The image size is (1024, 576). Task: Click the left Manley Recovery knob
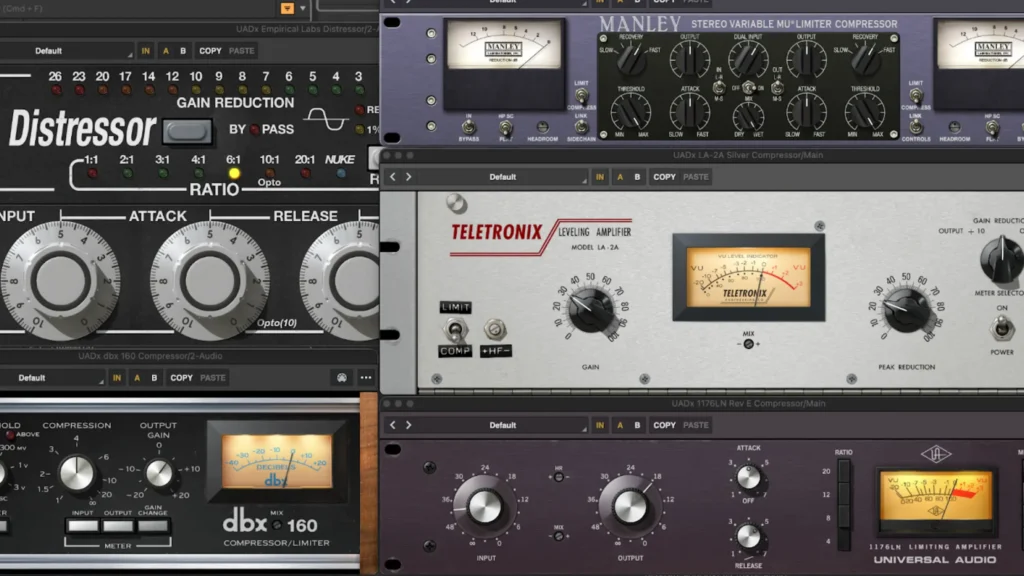point(631,60)
